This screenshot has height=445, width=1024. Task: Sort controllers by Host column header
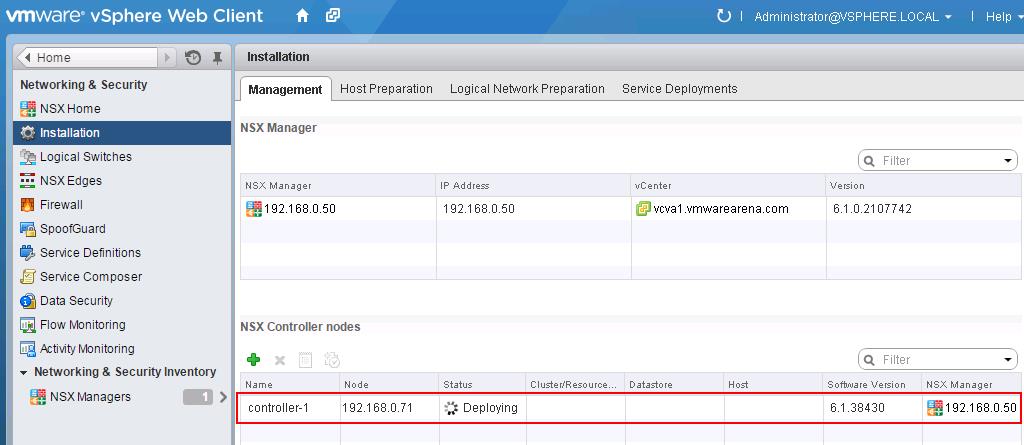(x=773, y=384)
